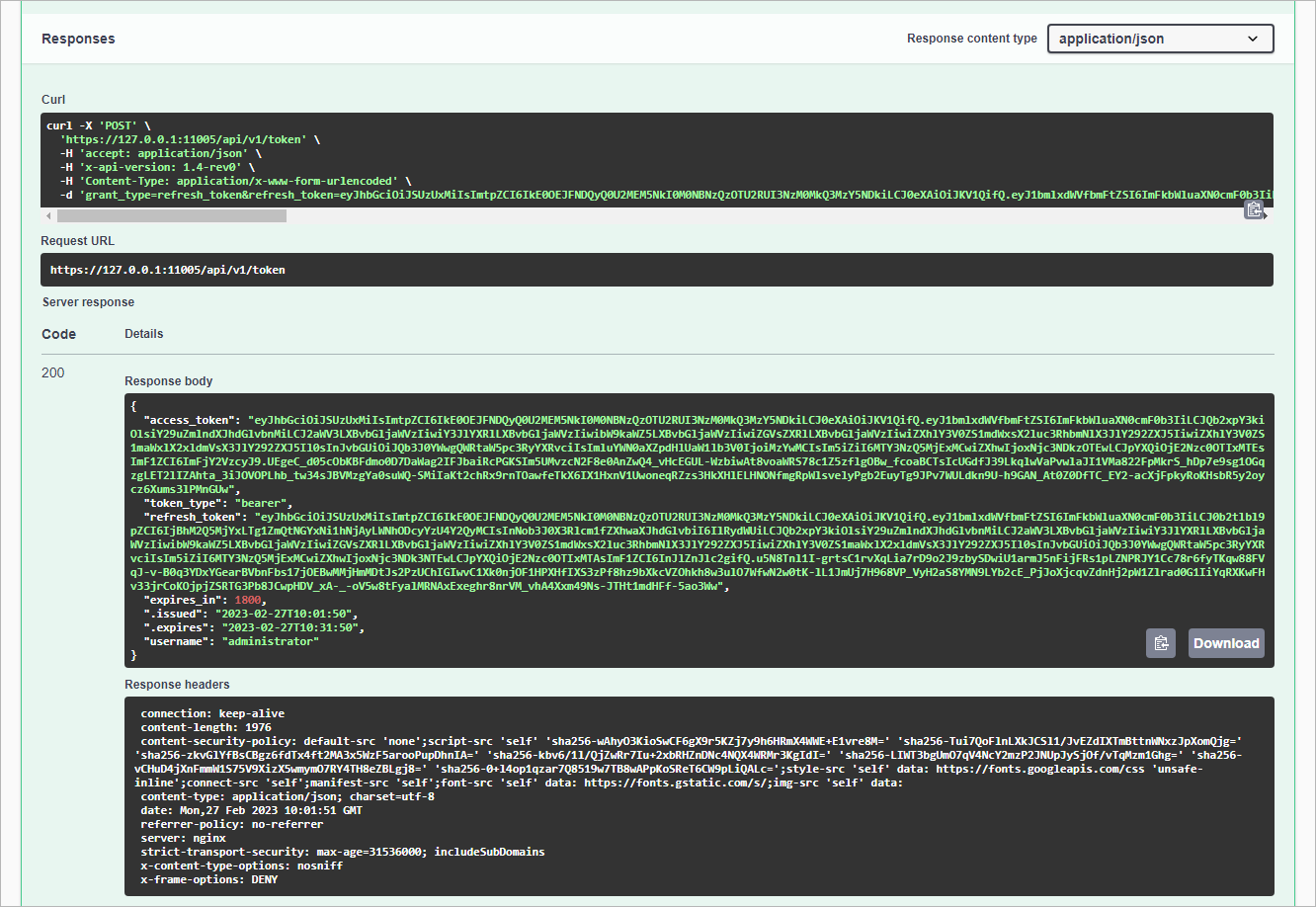Click the curl scrollbar right arrow
Screen dimensions: 1316x907
1268,215
